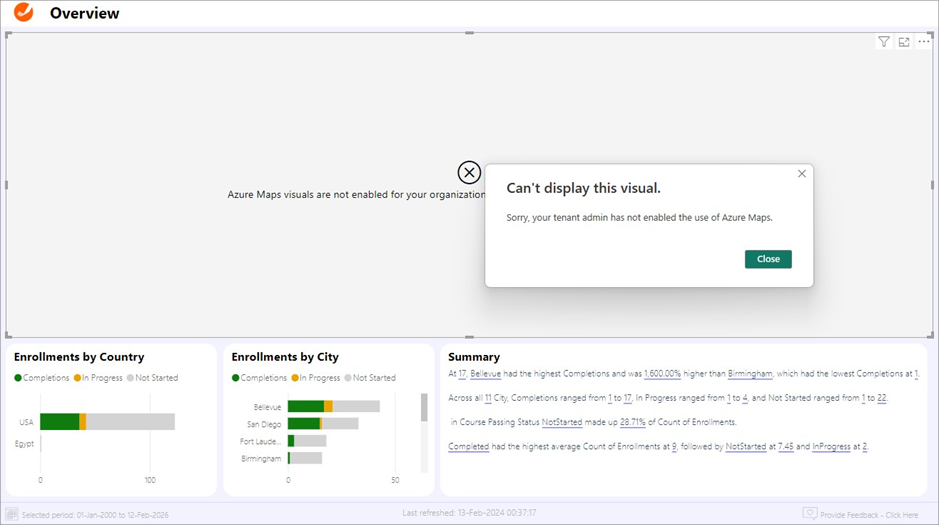The image size is (939, 525).
Task: Select the Bellevue row in Enrollments by City
Action: coord(306,406)
